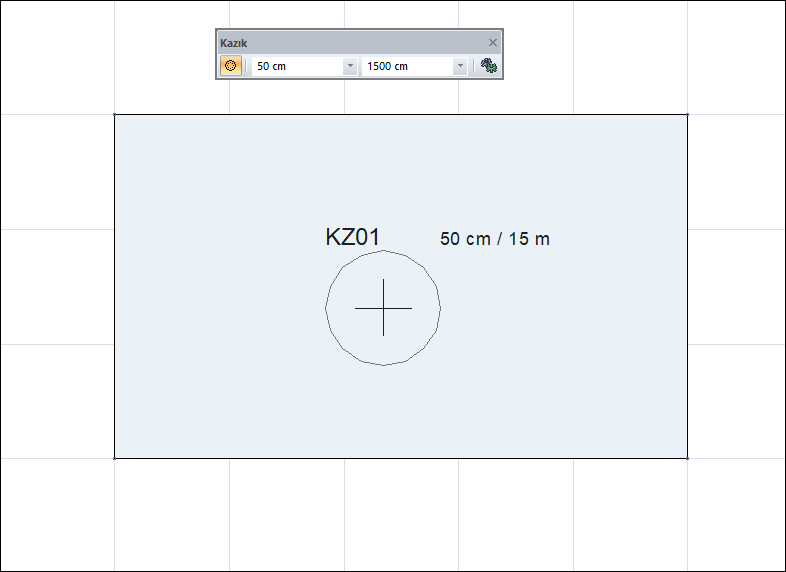Select the KZ01 pile label

352,237
